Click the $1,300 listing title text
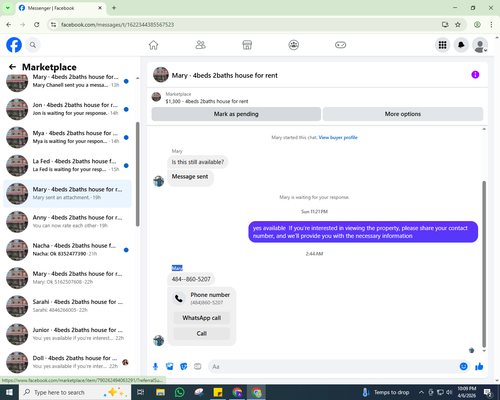The height and width of the screenshot is (400, 500). pyautogui.click(x=207, y=101)
